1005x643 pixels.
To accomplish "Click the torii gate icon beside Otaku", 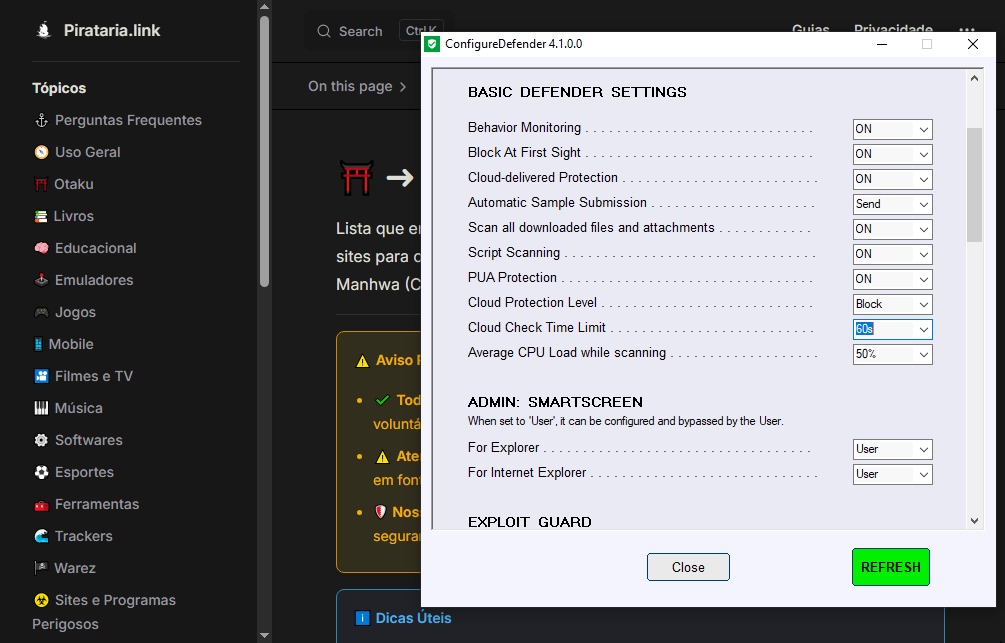I will (x=41, y=185).
